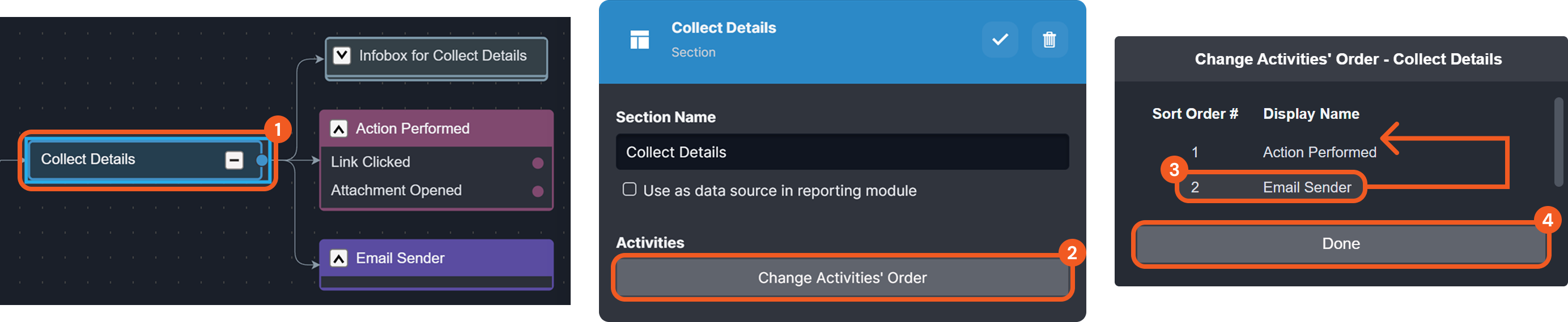Click the dialog's vertical scrollbar
The image size is (1568, 322).
(1558, 141)
